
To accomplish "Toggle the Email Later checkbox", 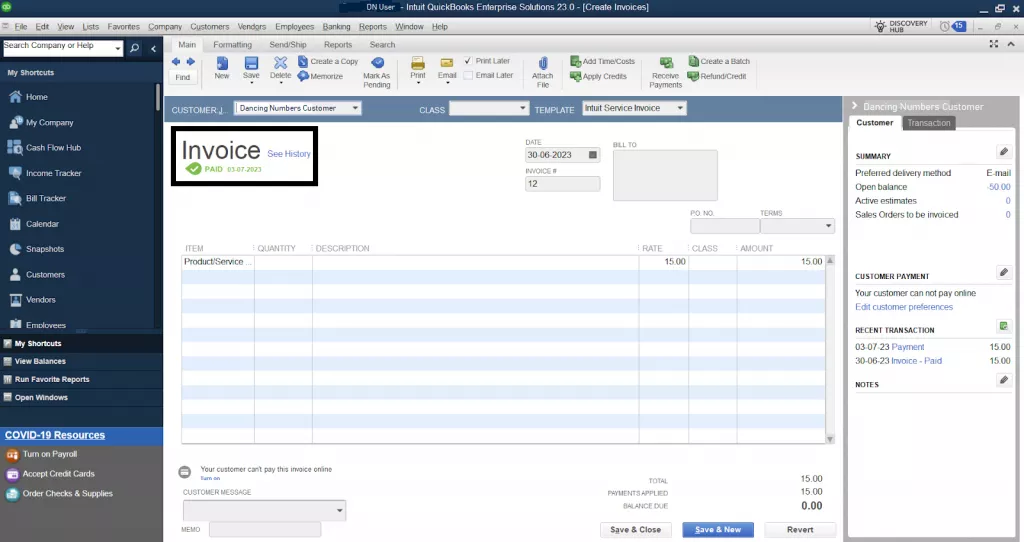I will (468, 76).
